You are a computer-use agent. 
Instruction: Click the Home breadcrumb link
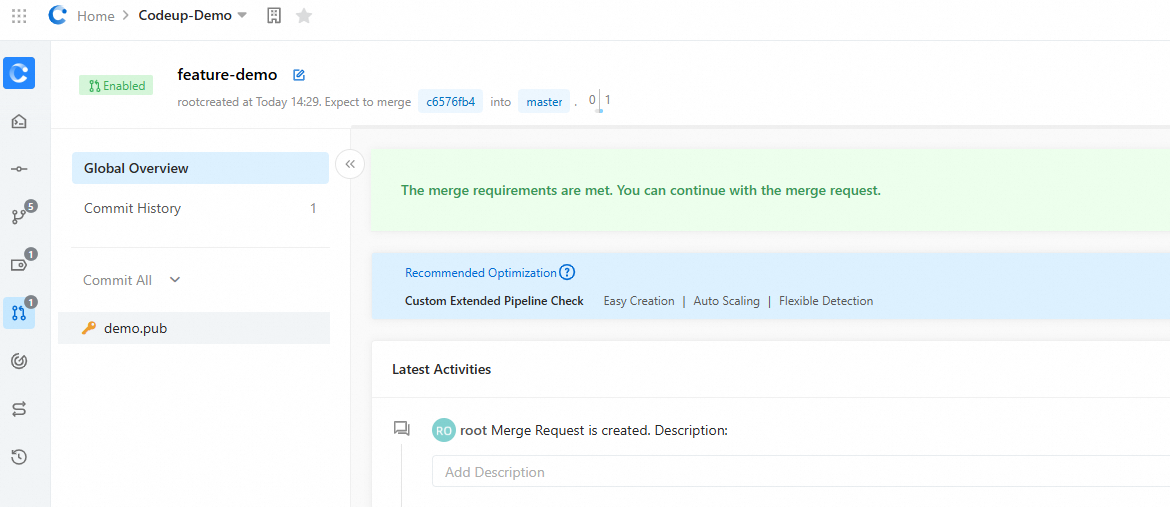(x=95, y=16)
